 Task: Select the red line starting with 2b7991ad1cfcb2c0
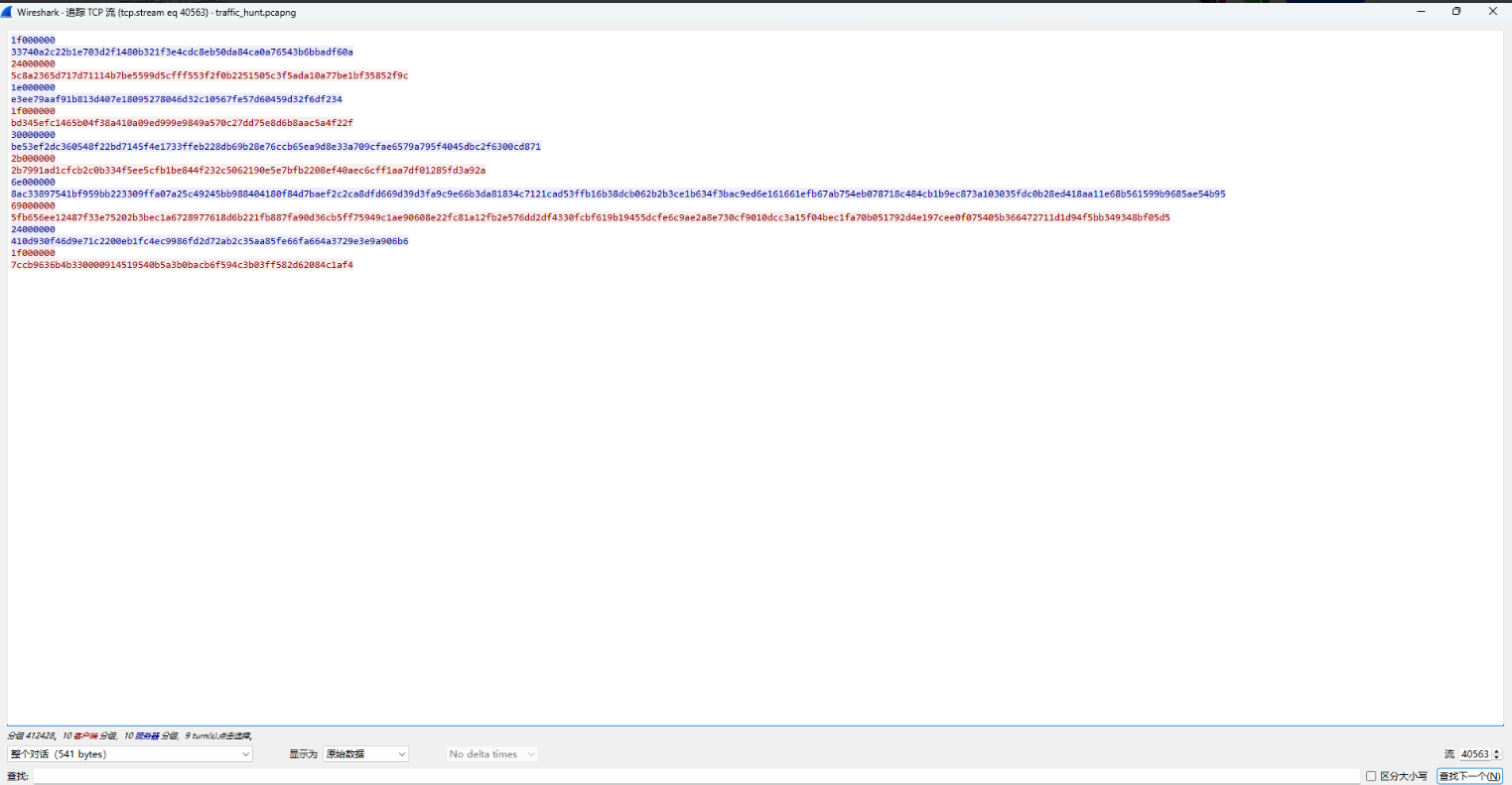248,171
